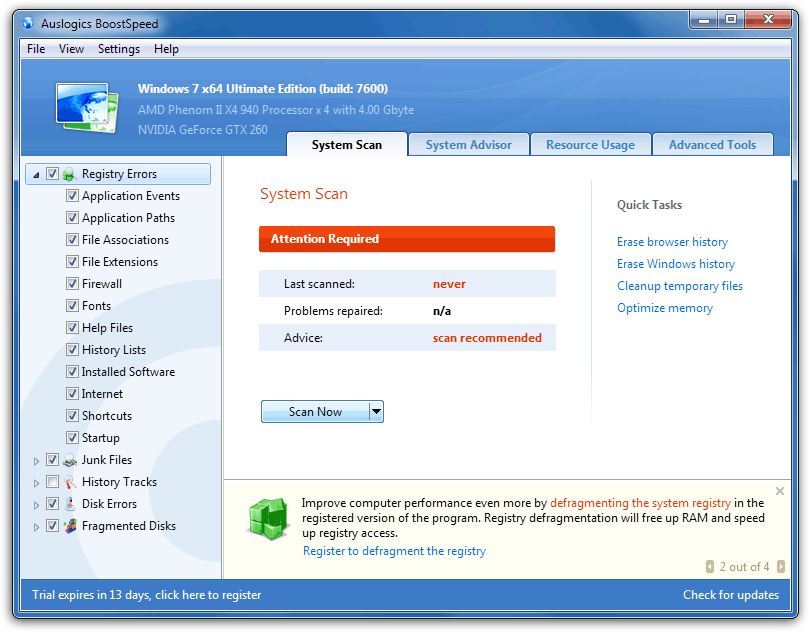This screenshot has width=809, height=632.
Task: Maximize the BoostSpeed window
Action: [731, 20]
